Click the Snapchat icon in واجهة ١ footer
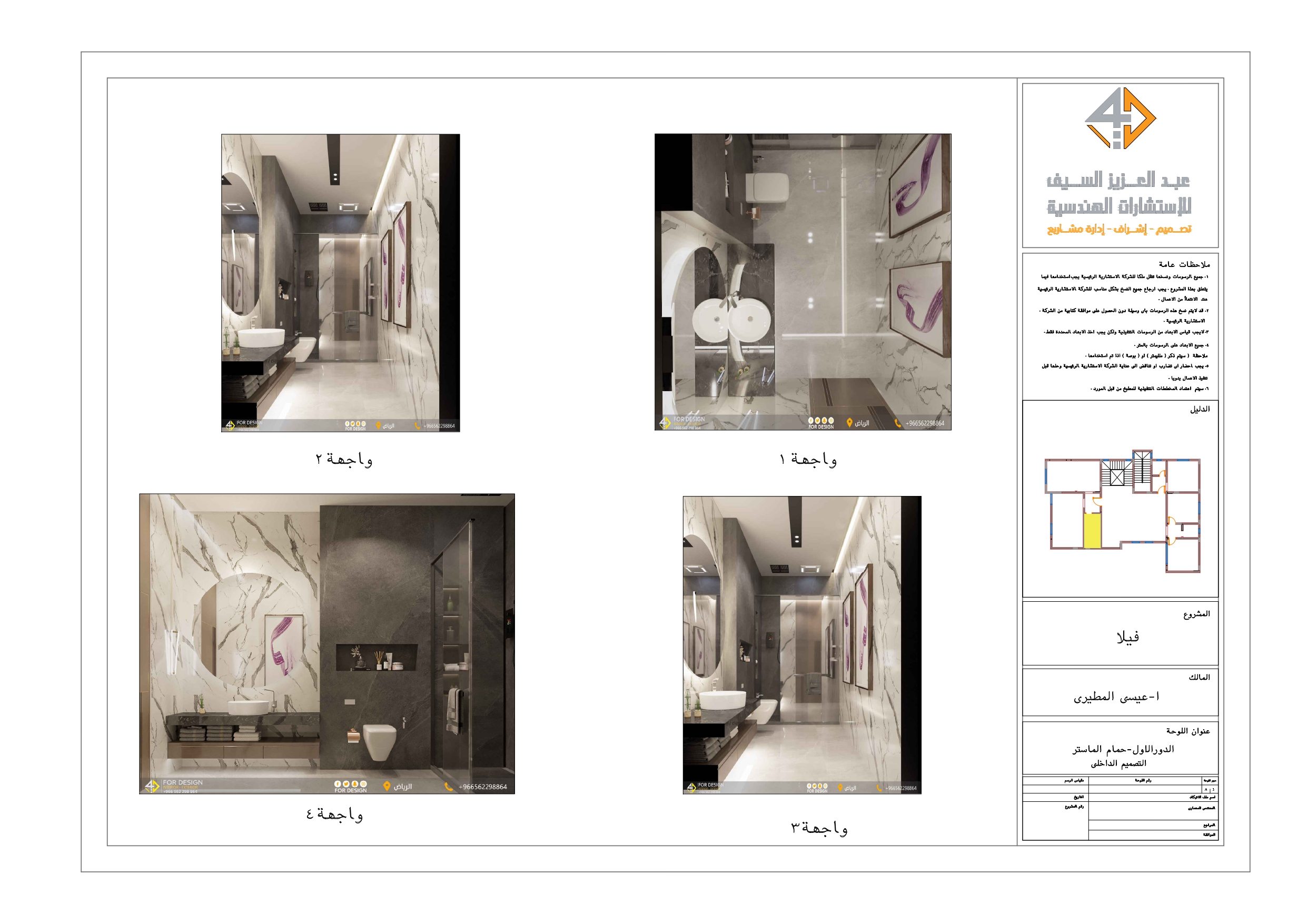The width and height of the screenshot is (1307, 924). [x=824, y=421]
